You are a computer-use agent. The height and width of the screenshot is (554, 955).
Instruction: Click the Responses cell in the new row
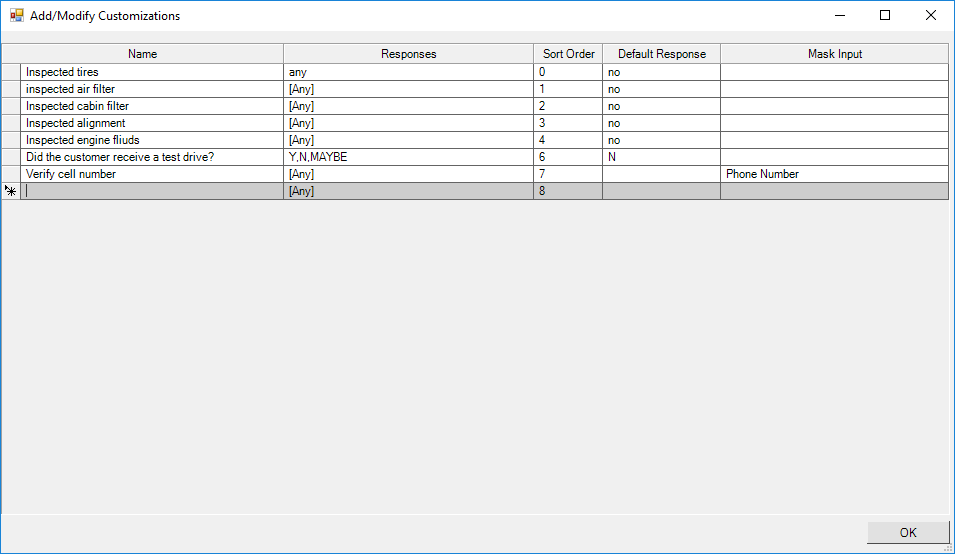pyautogui.click(x=409, y=191)
